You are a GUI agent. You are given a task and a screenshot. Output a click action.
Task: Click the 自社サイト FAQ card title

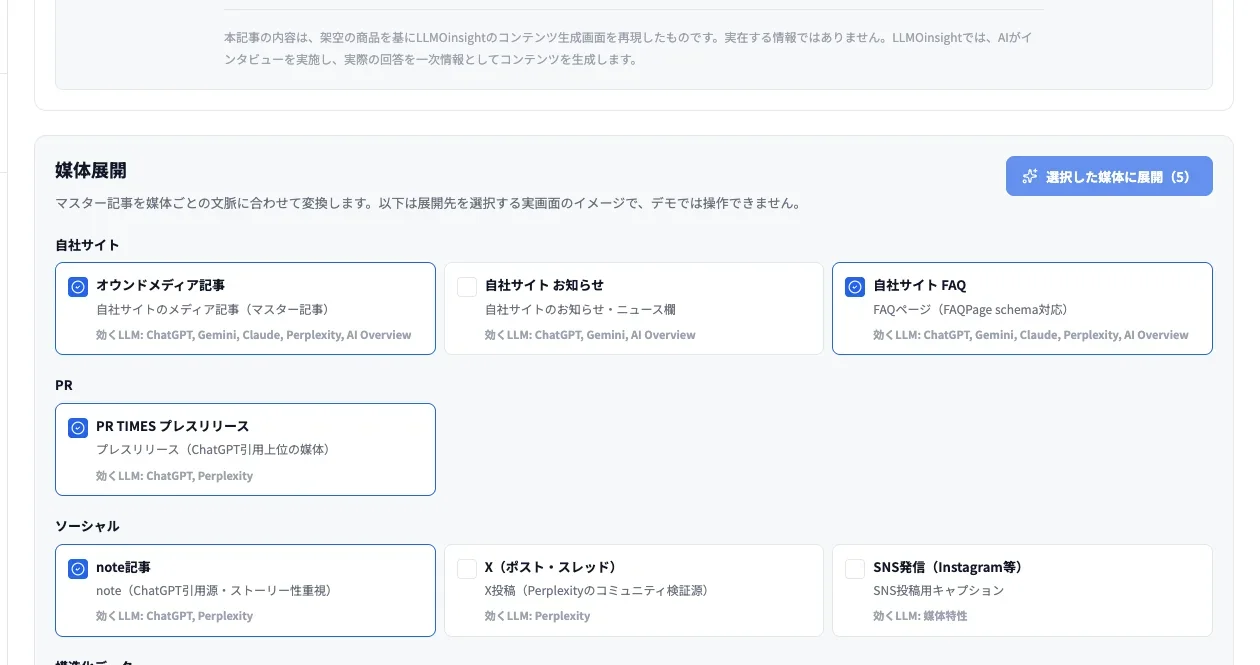[919, 285]
